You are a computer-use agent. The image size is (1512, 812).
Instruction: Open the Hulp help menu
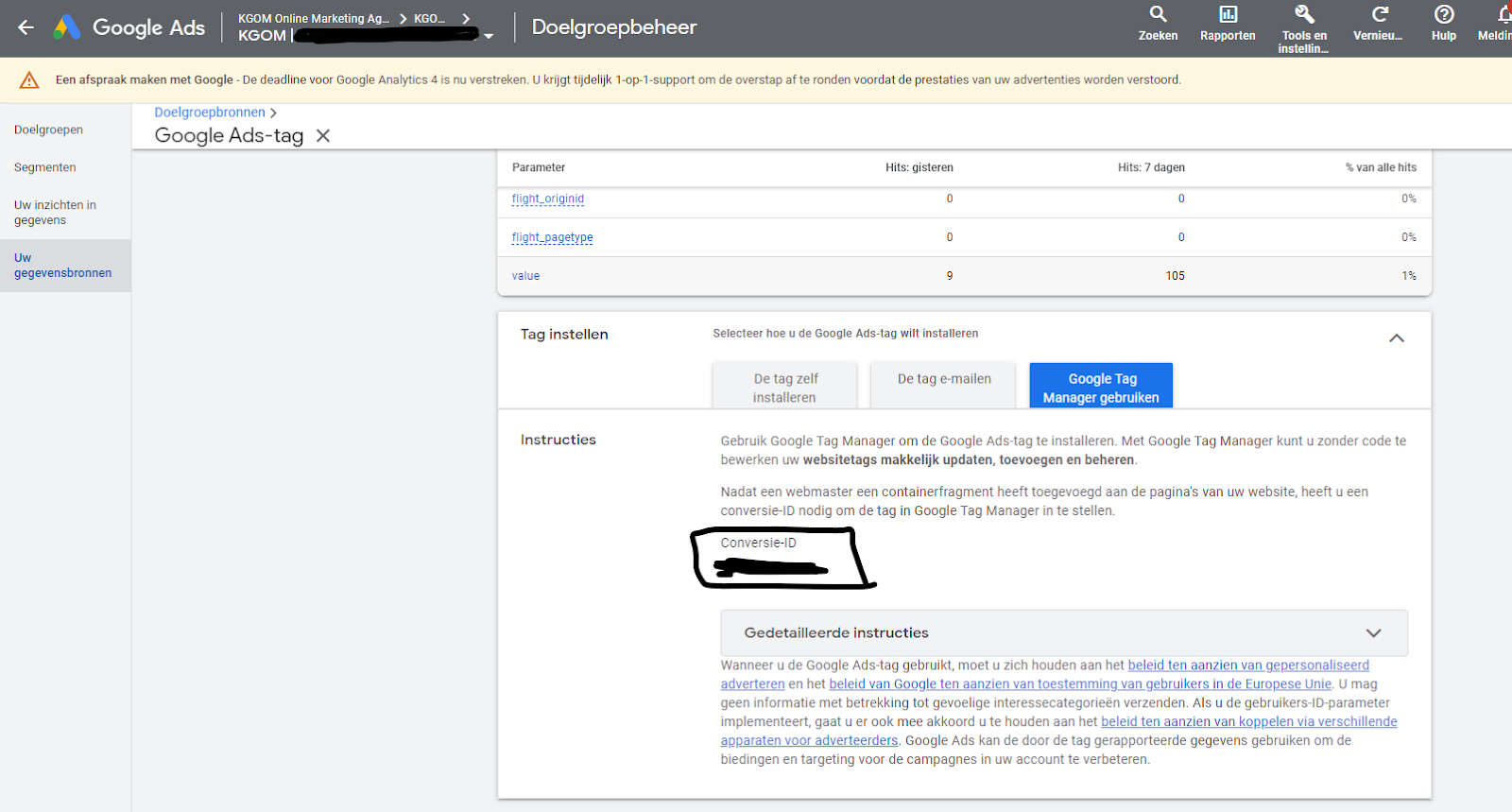click(1444, 25)
